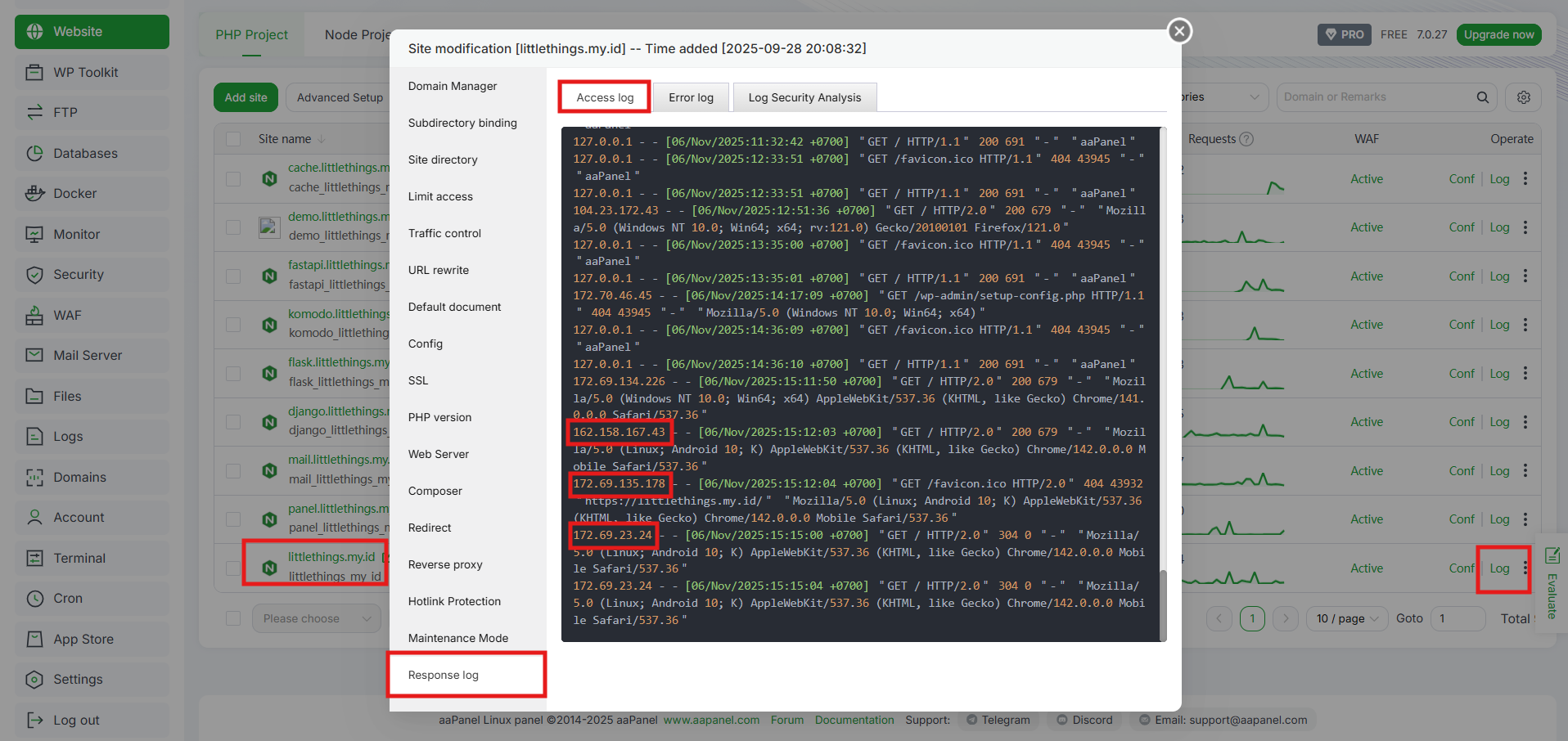Click the Add site button

(x=246, y=97)
